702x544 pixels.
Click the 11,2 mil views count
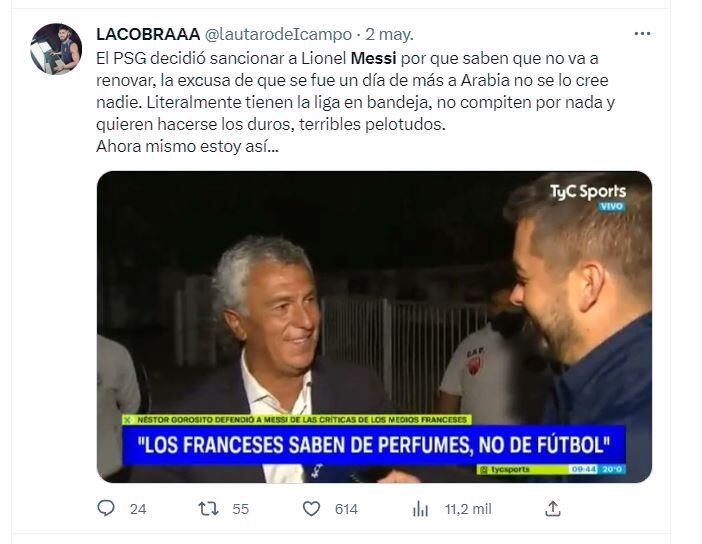(x=468, y=509)
